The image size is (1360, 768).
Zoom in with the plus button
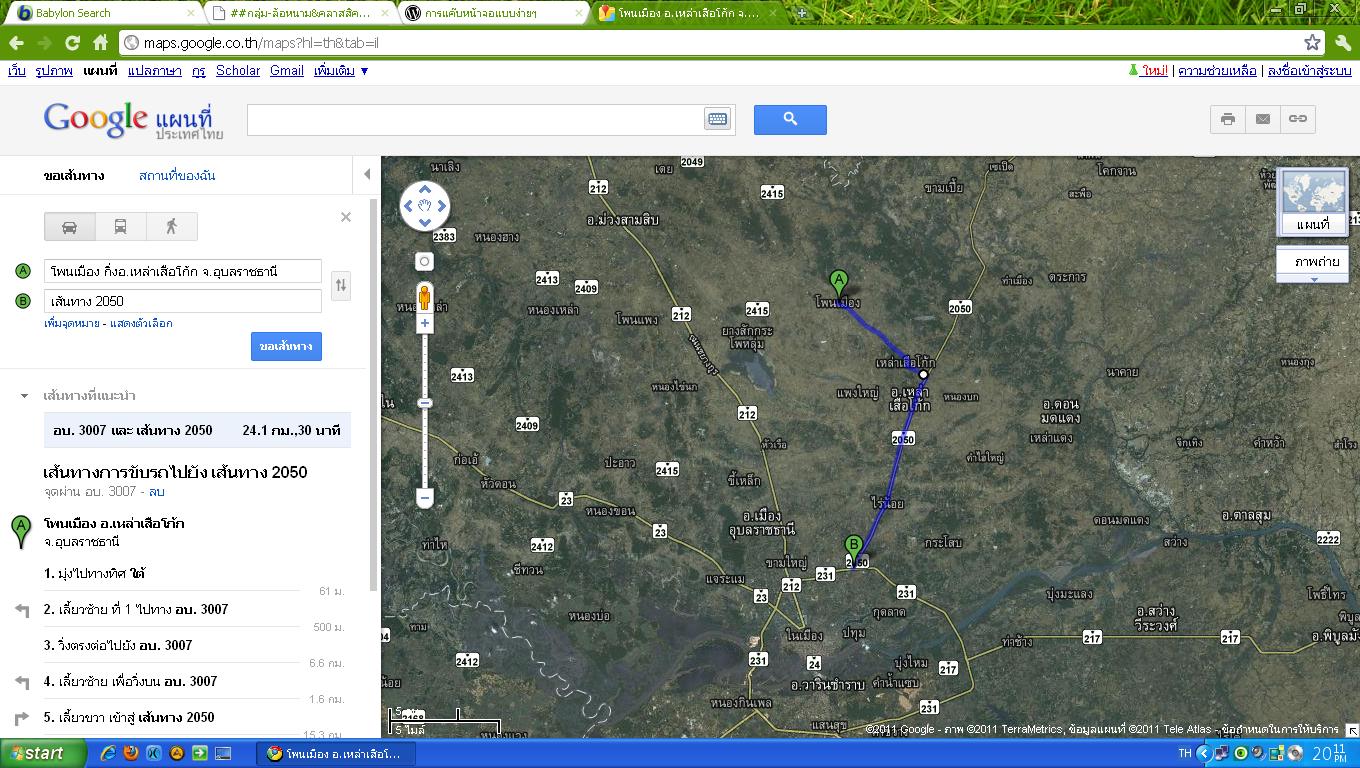(425, 323)
